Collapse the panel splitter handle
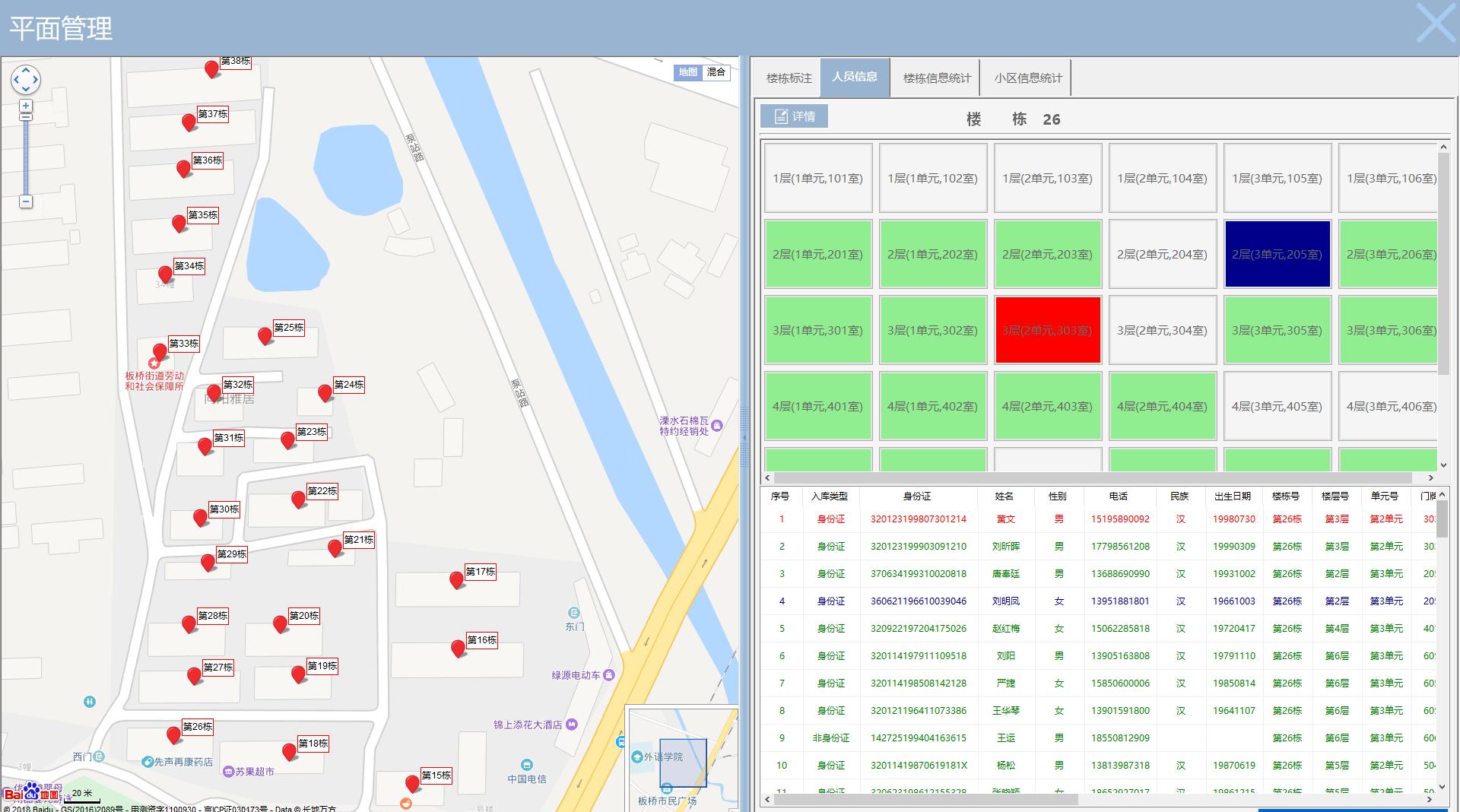The image size is (1460, 812). click(x=744, y=437)
